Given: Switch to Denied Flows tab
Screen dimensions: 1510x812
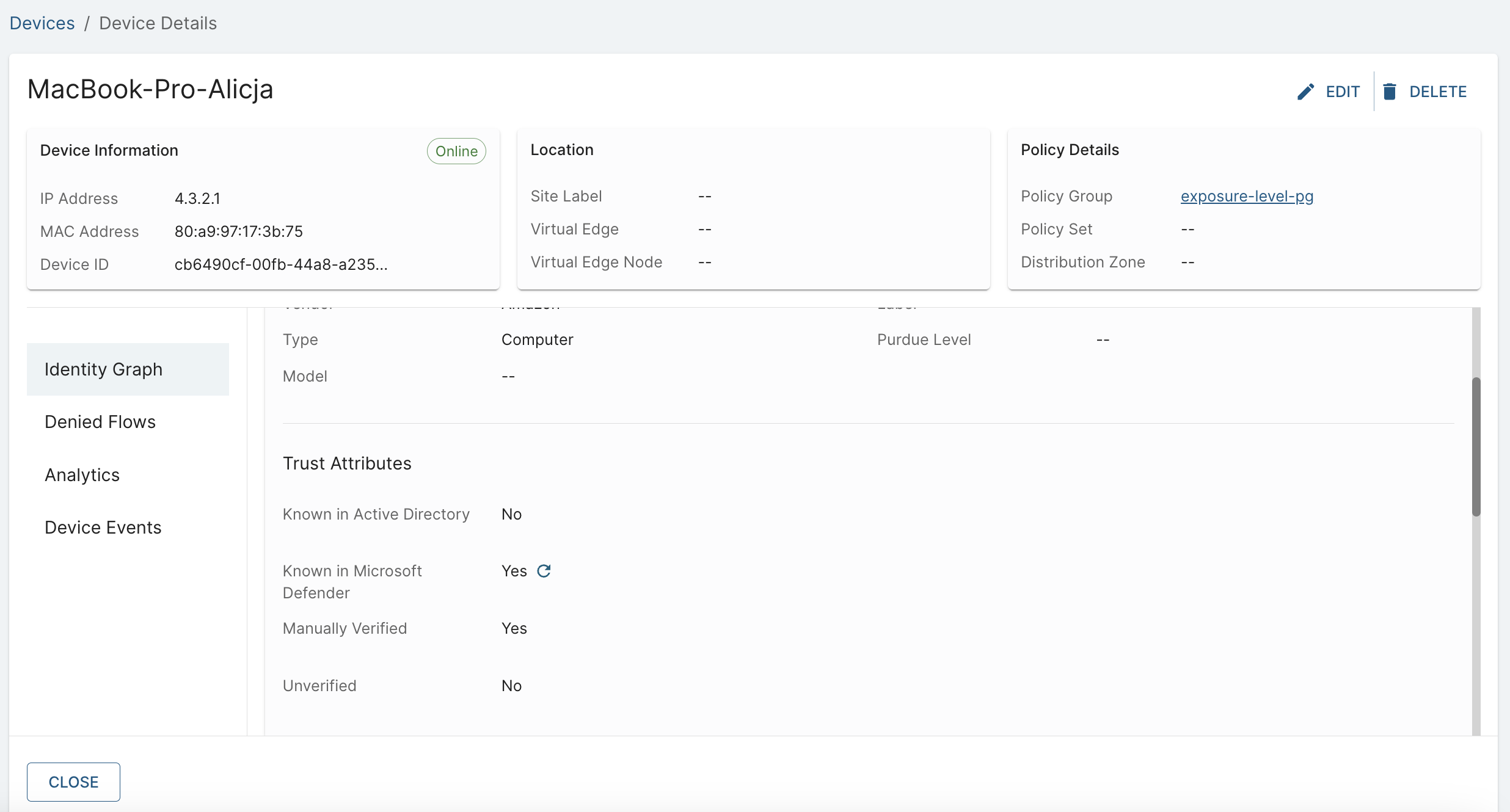Looking at the screenshot, I should pos(100,422).
